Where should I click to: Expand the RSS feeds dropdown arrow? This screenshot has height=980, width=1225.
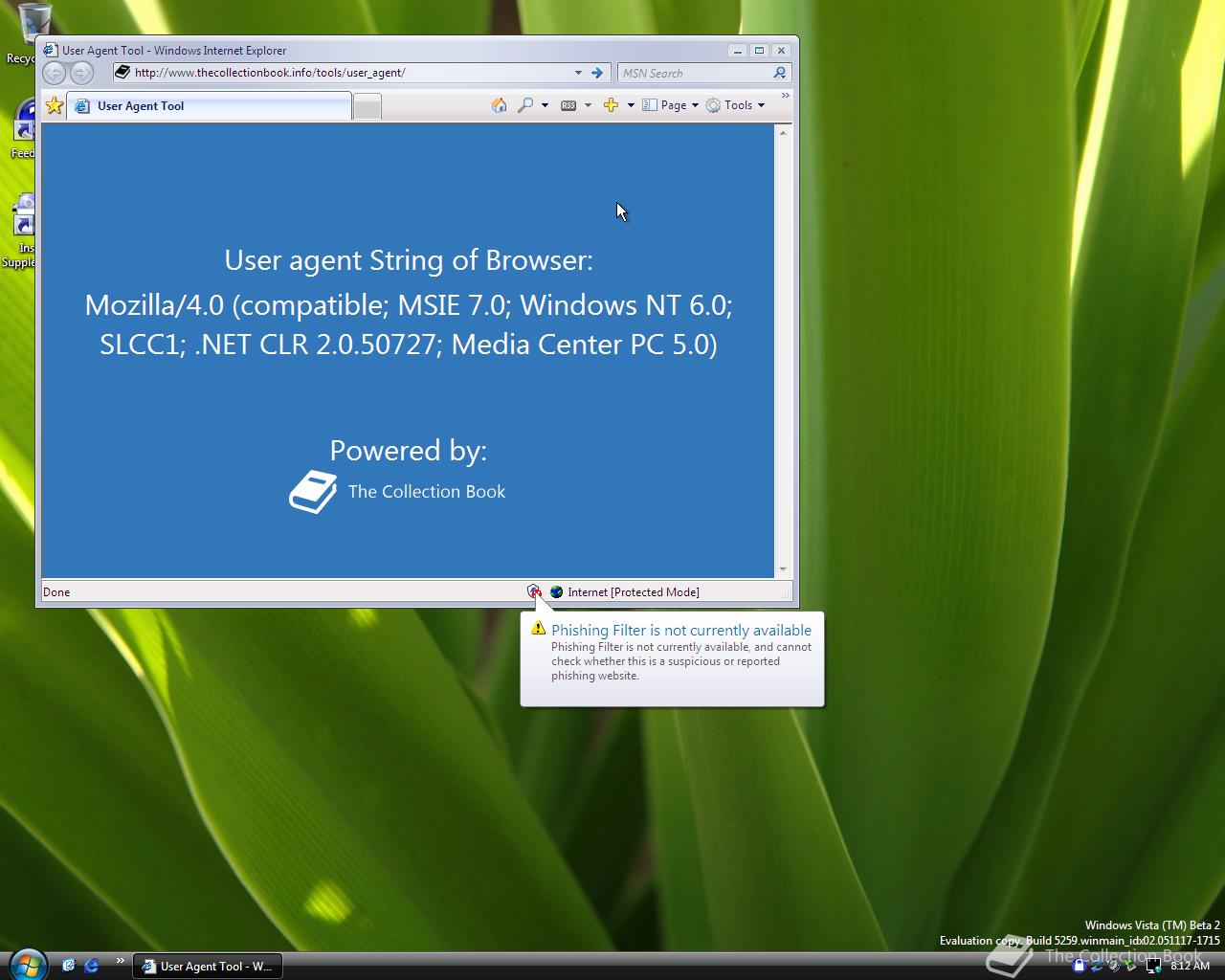pyautogui.click(x=588, y=105)
